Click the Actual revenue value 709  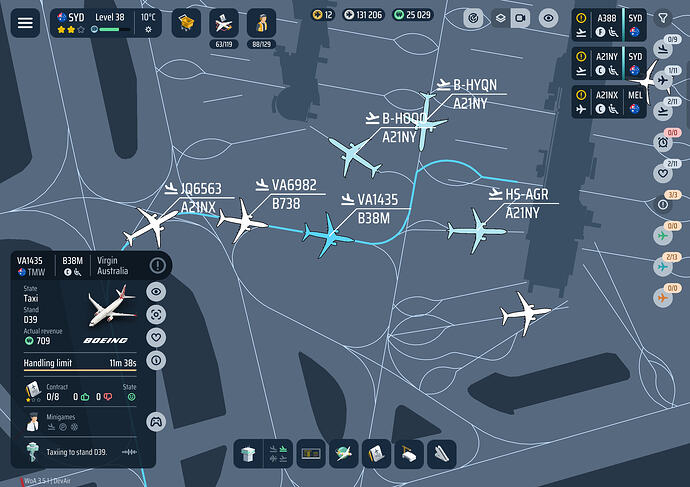pyautogui.click(x=43, y=341)
